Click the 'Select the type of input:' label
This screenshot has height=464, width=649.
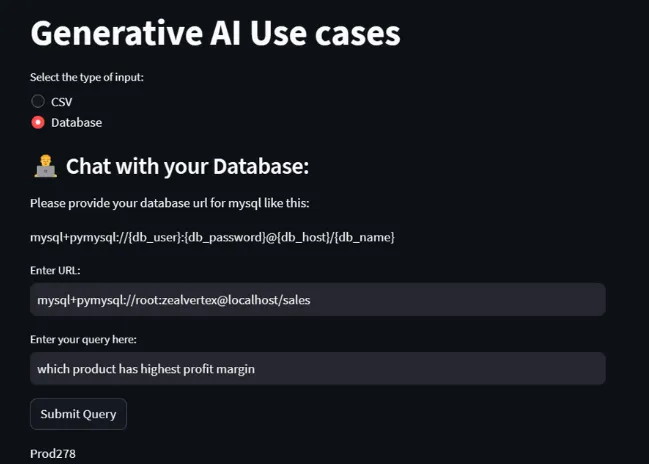(87, 78)
